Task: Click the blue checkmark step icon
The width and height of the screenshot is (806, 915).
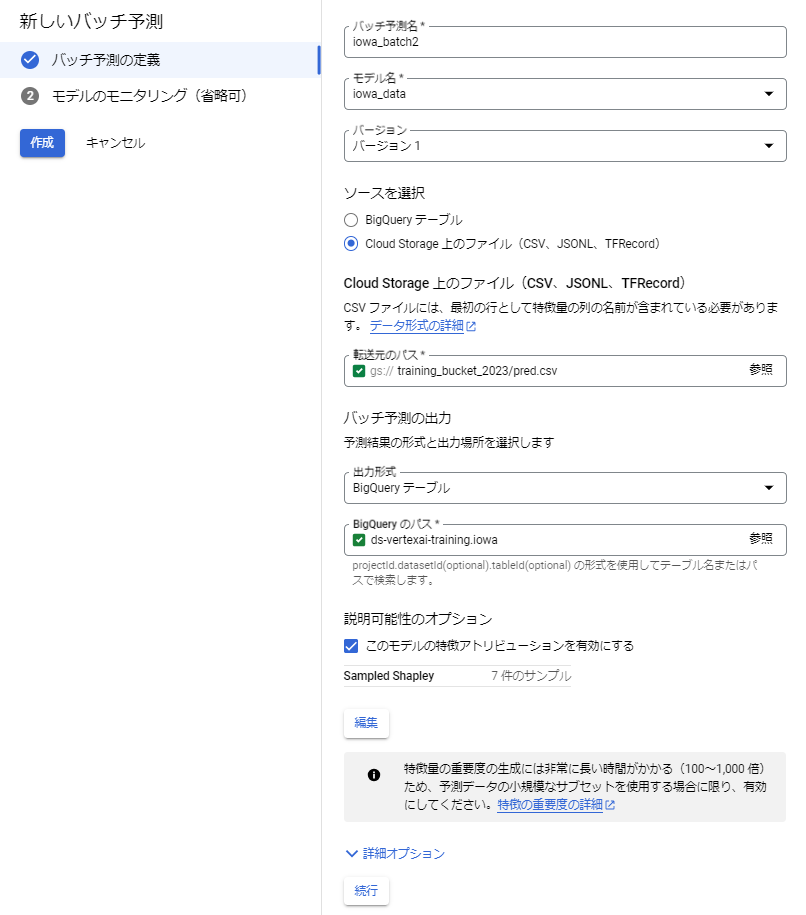Action: click(x=30, y=60)
